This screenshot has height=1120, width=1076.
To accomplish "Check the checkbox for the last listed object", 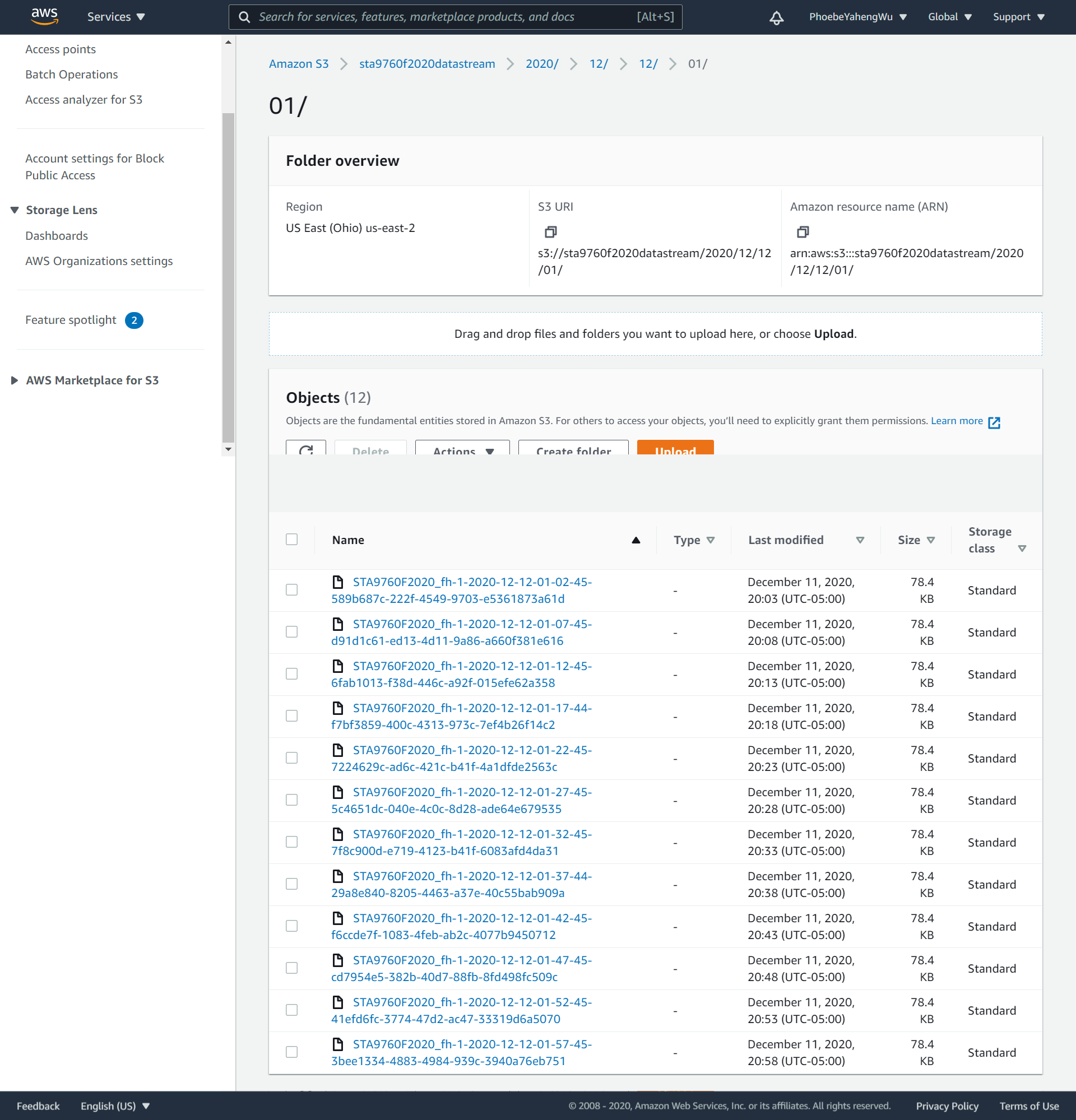I will click(x=292, y=1052).
